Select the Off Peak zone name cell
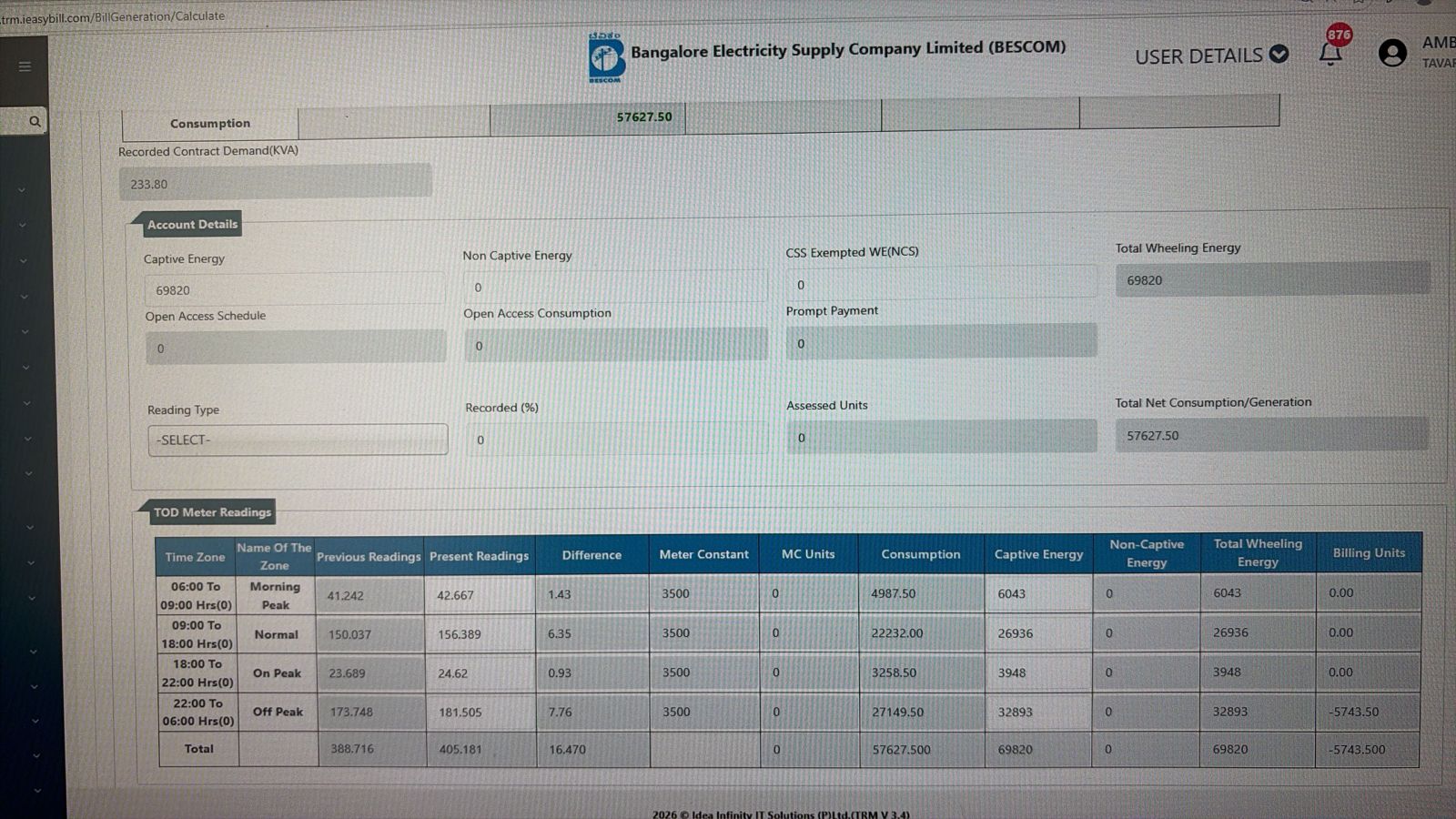 point(278,712)
